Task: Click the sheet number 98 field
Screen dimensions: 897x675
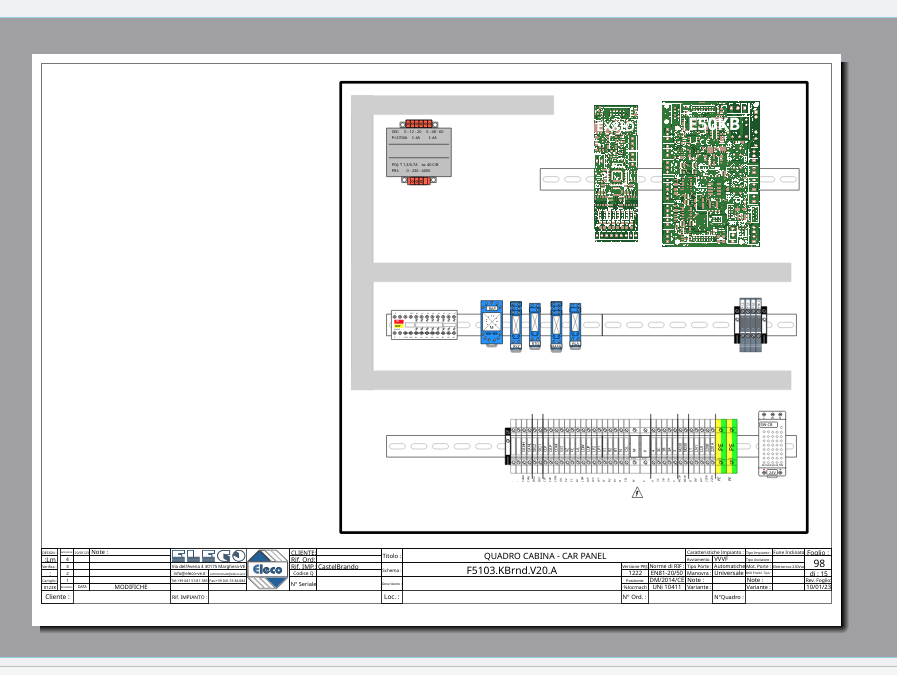Action: click(819, 564)
